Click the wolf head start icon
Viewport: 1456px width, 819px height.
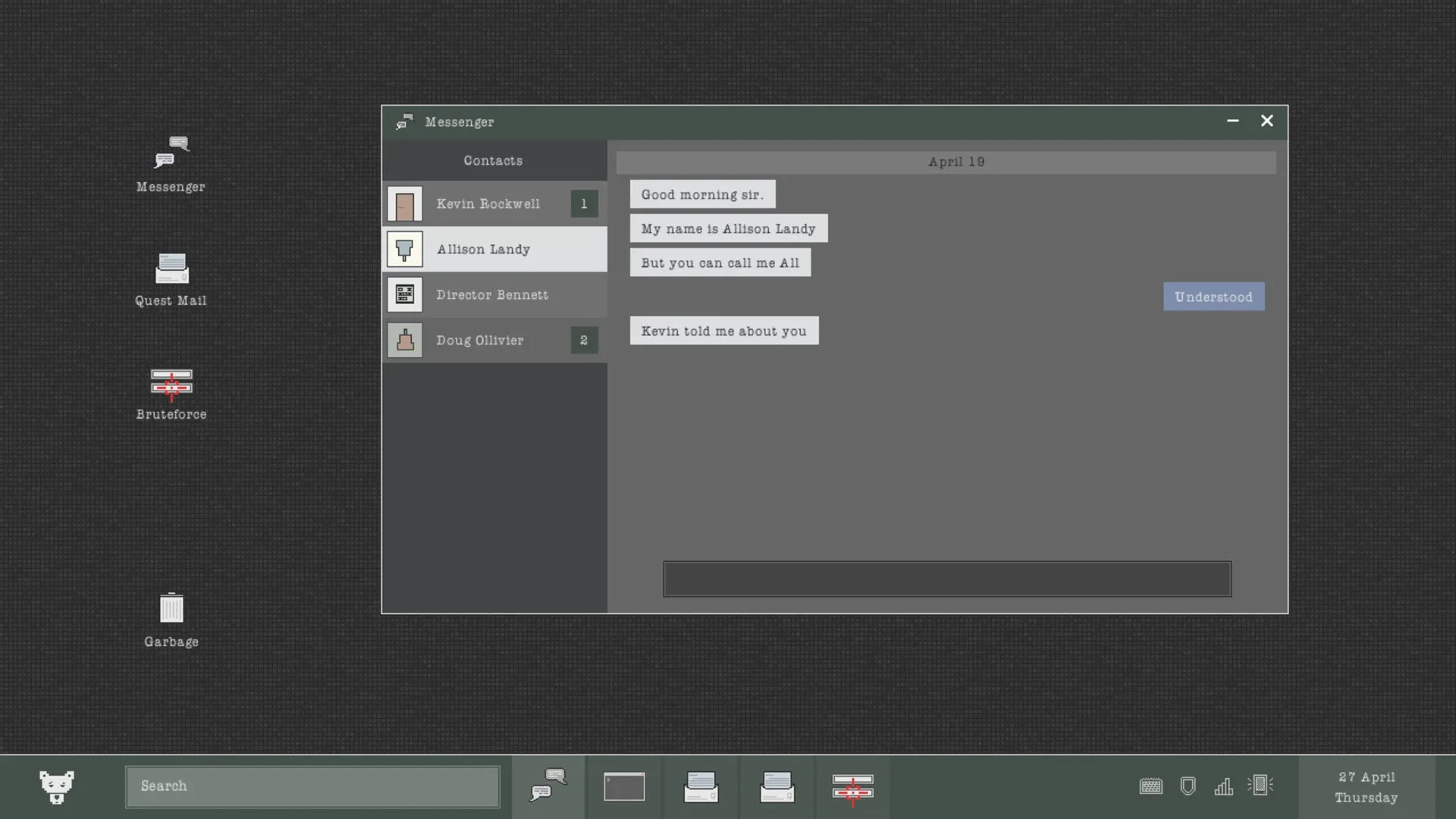[57, 786]
